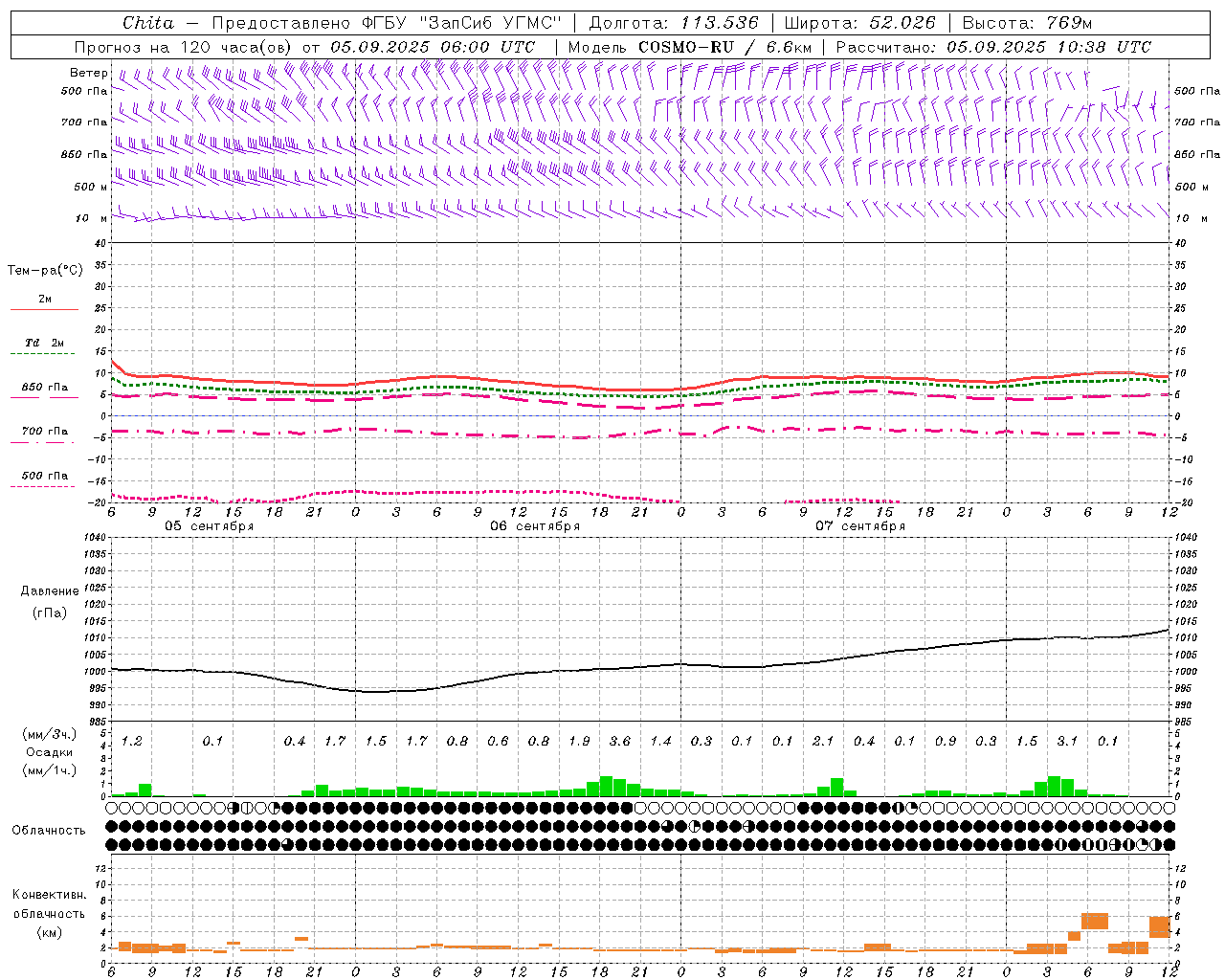Click the 1.9 precipitation total value
This screenshot has height=980, width=1225.
(579, 741)
